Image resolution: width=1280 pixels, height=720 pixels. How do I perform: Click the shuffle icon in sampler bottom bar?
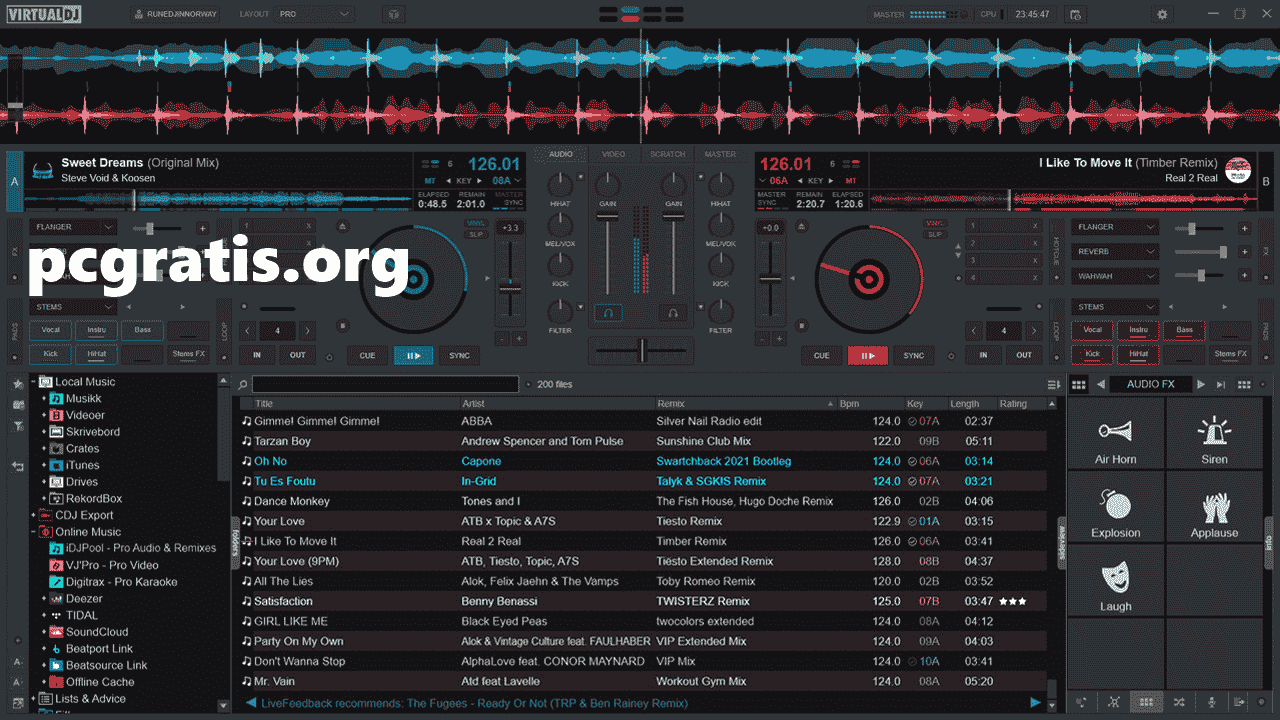(x=1179, y=702)
